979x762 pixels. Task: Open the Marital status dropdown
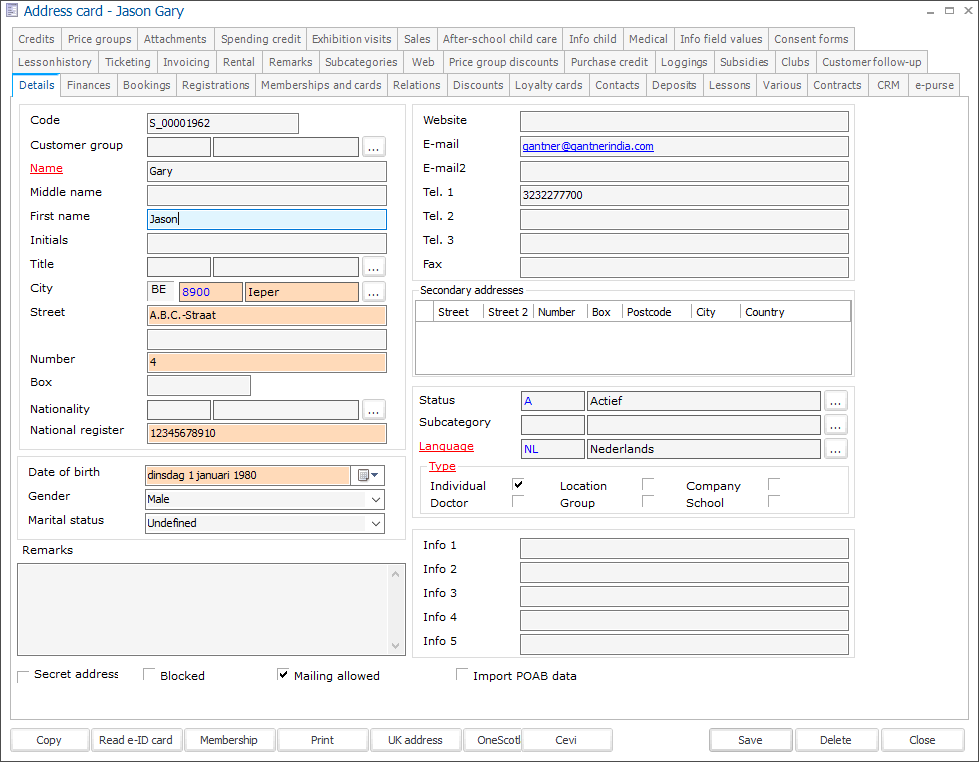(x=375, y=523)
